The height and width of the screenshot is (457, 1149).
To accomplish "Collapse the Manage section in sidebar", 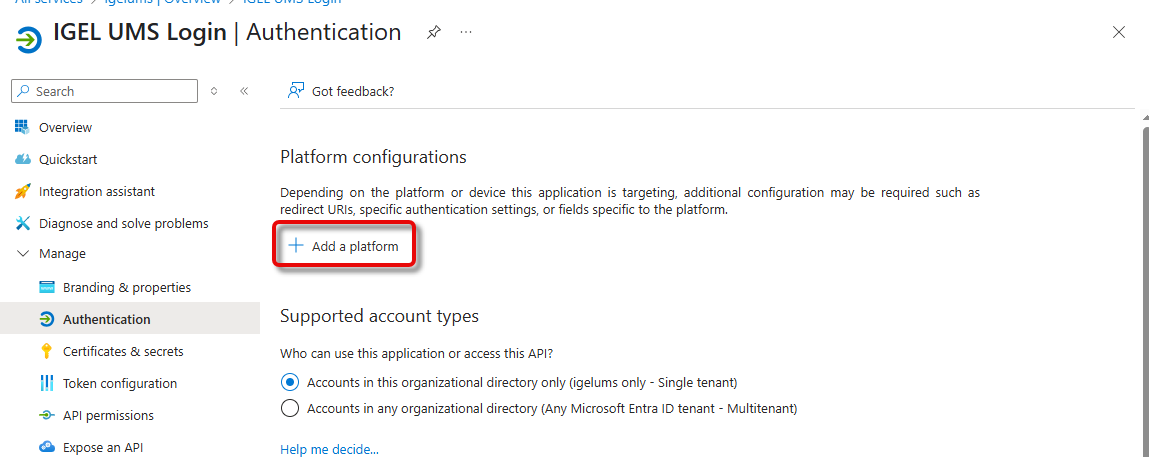I will tap(22, 254).
